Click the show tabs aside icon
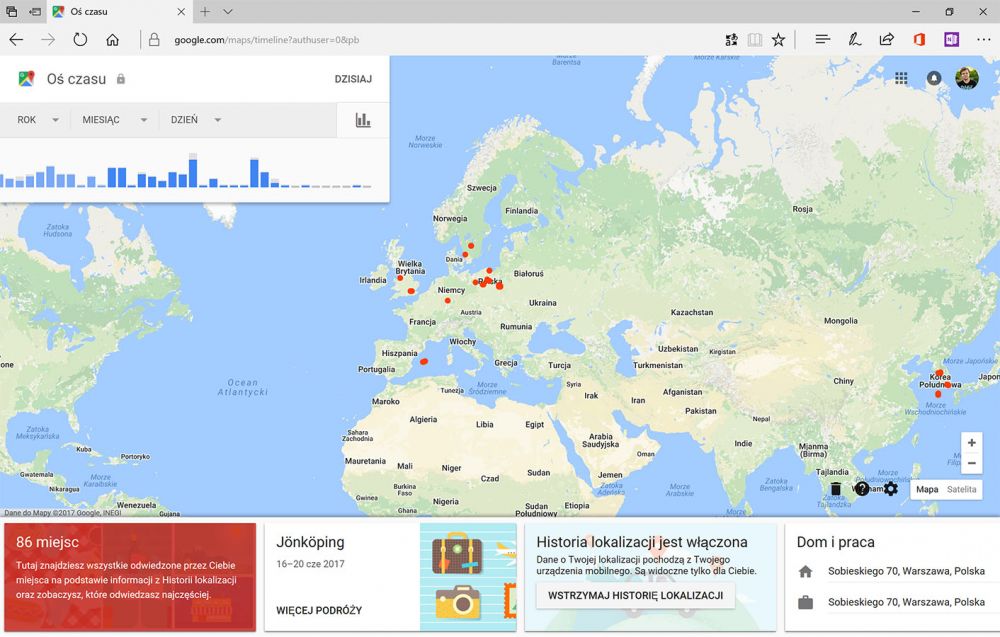Image resolution: width=1000 pixels, height=637 pixels. coord(11,11)
